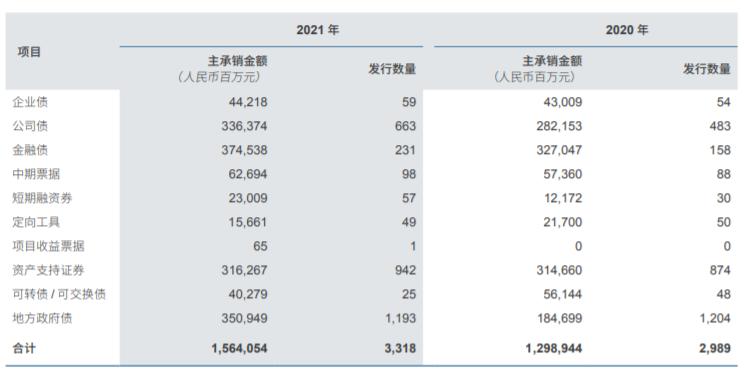Click the 中期票据 row label
Image resolution: width=744 pixels, height=369 pixels.
(37, 174)
